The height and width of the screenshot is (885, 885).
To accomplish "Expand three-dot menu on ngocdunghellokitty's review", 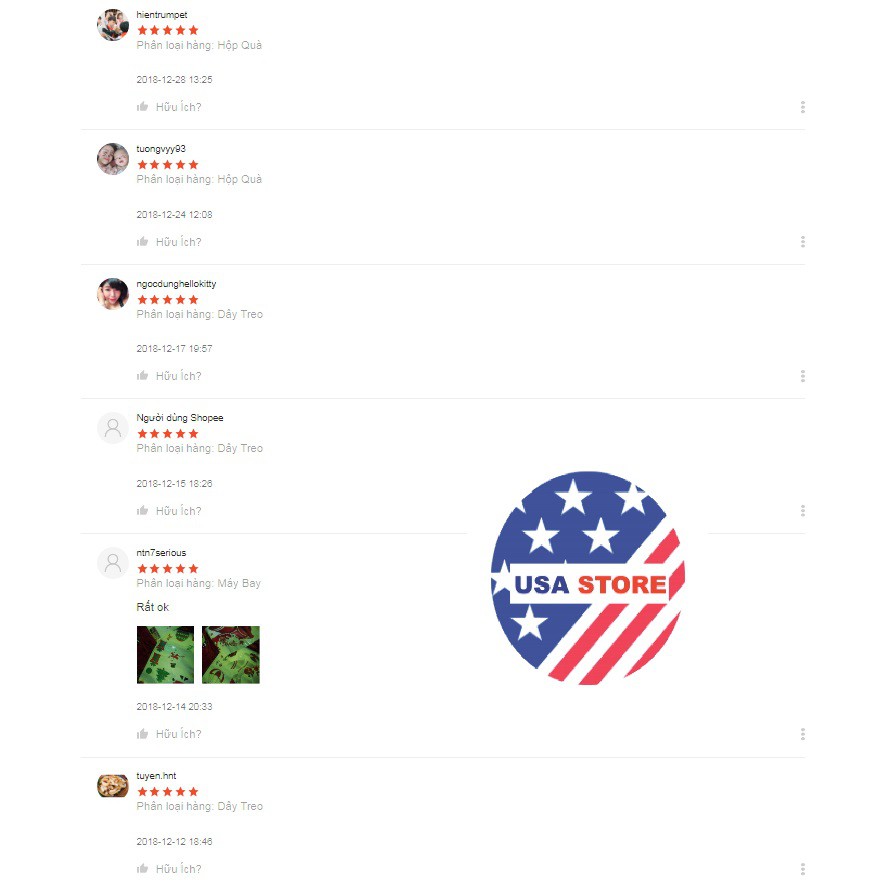I will (x=803, y=376).
